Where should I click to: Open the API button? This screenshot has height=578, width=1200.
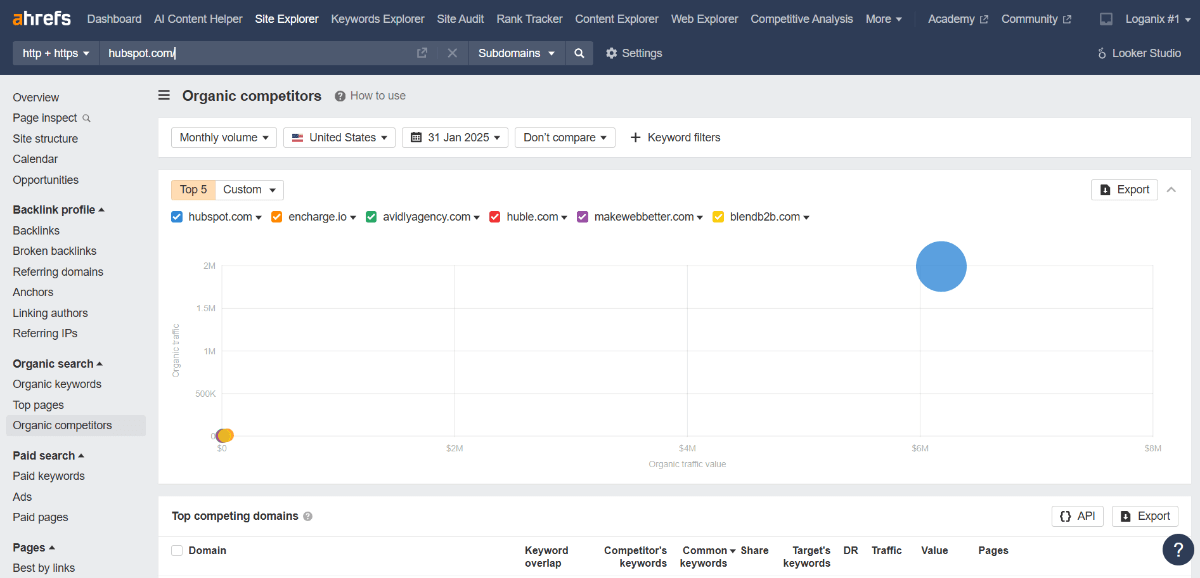[x=1078, y=516]
